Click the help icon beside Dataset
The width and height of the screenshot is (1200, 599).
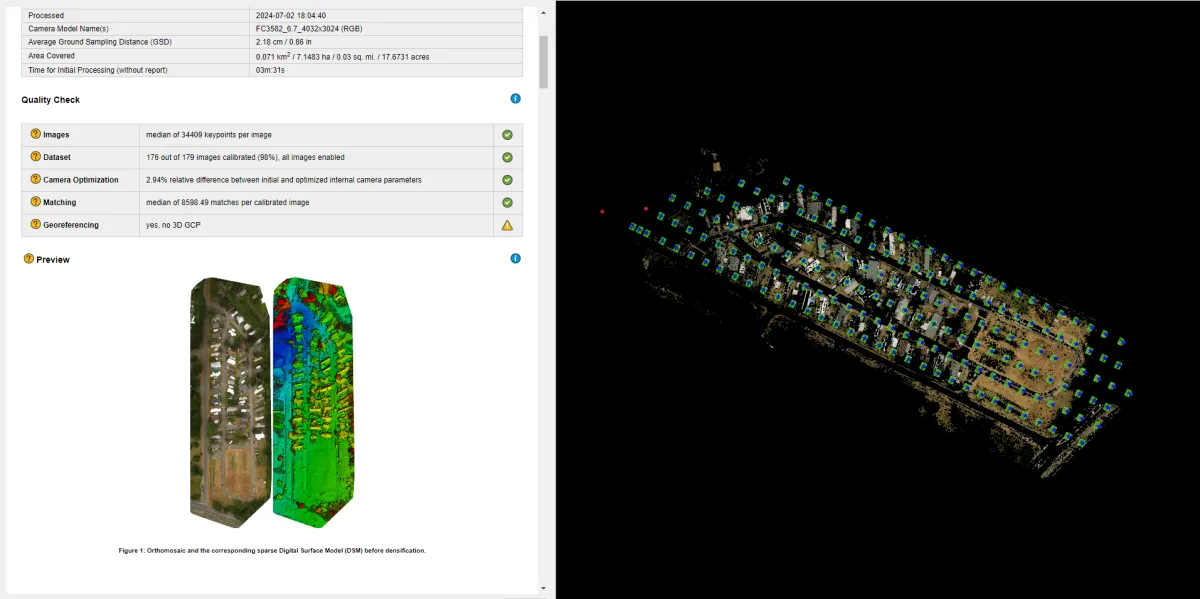[x=35, y=157]
